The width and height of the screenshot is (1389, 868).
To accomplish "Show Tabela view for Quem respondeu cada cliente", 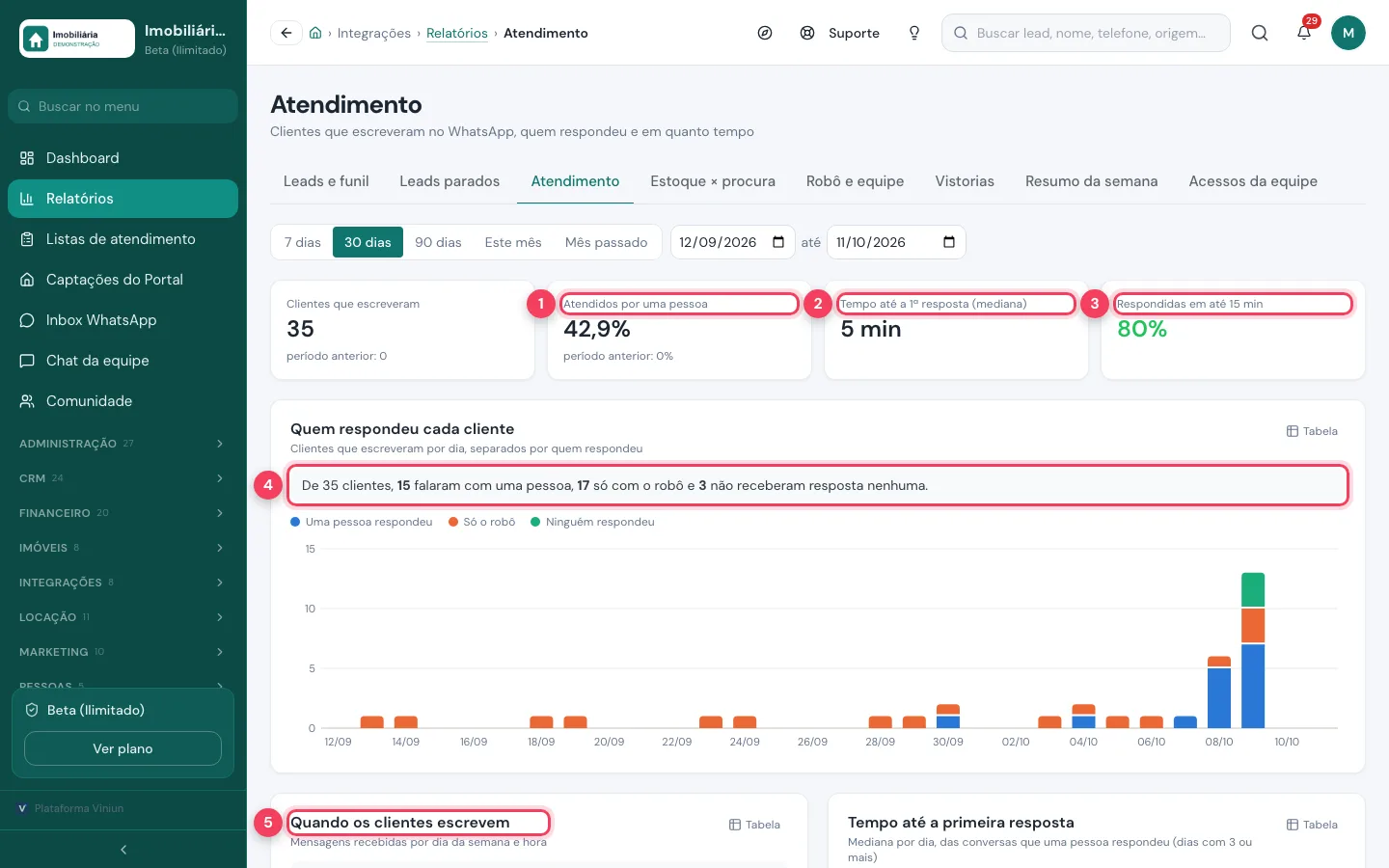I will (1312, 431).
